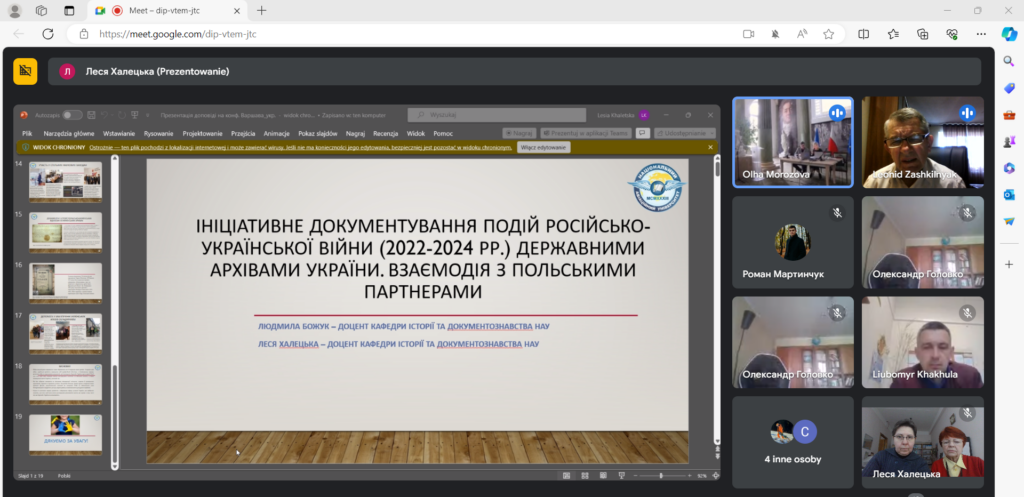Open Outlook from the Edge sidebar
Viewport: 1024px width, 497px height.
[x=1009, y=194]
